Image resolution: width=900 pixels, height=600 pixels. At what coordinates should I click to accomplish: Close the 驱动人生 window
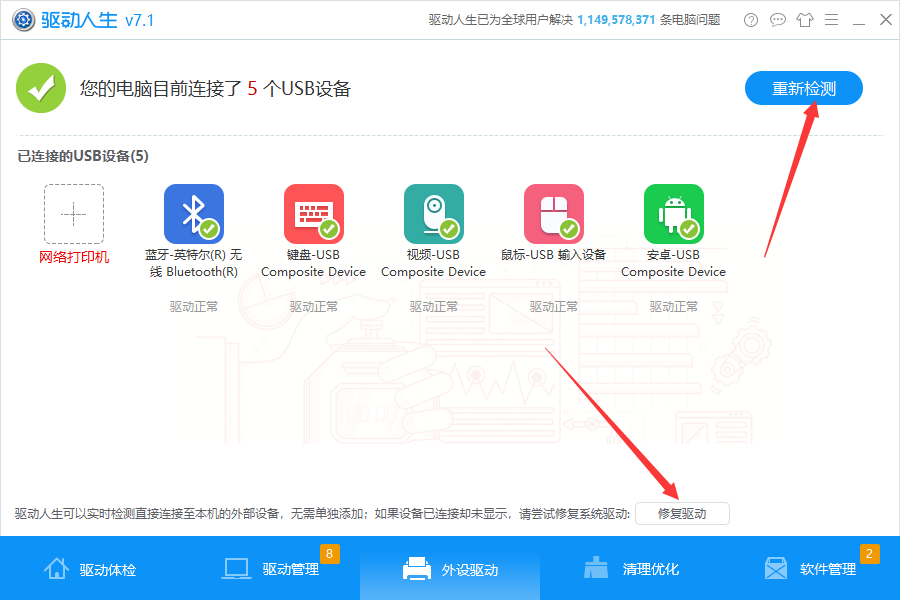click(x=886, y=20)
